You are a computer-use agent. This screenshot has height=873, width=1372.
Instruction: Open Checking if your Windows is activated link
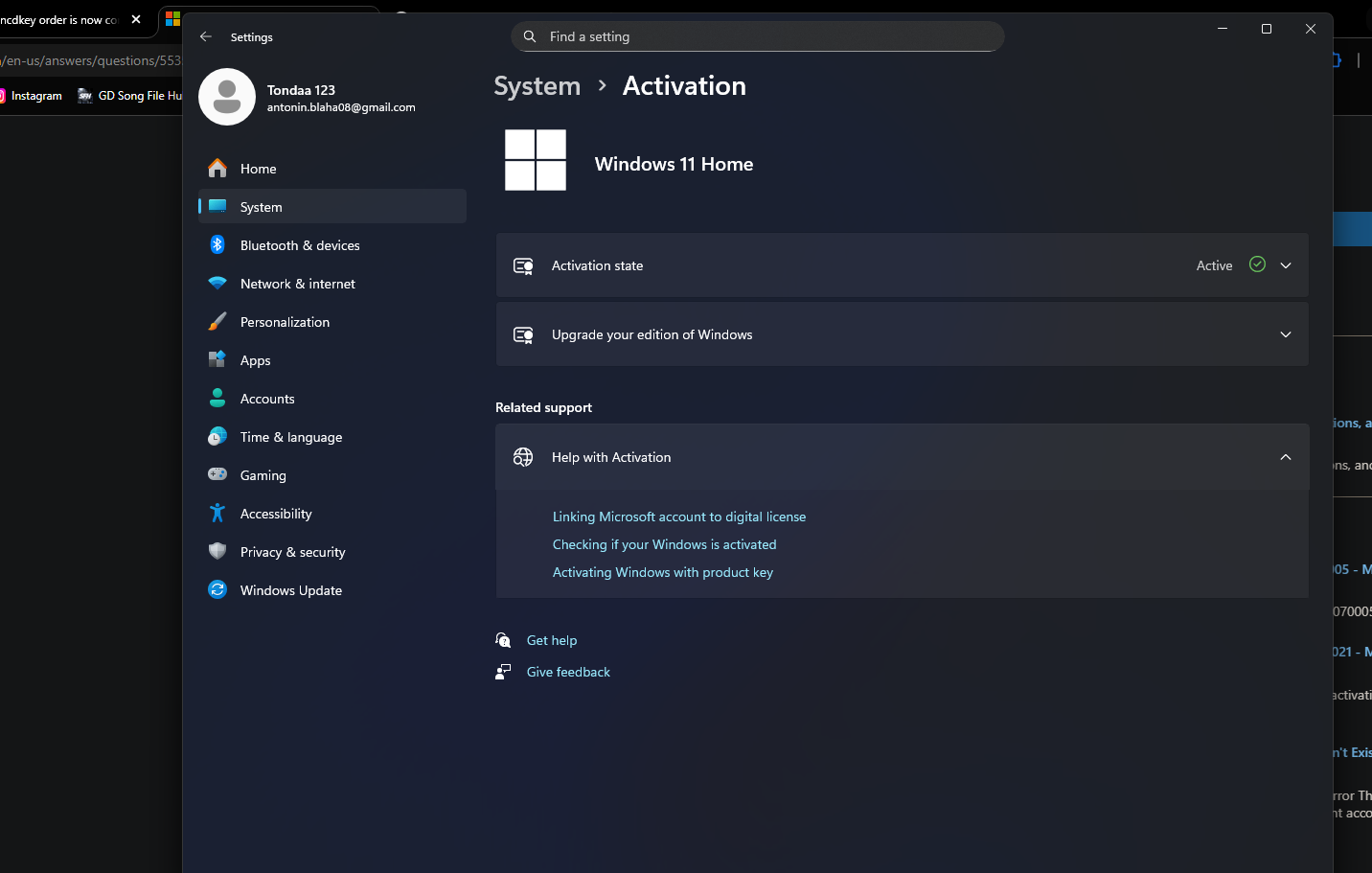664,544
